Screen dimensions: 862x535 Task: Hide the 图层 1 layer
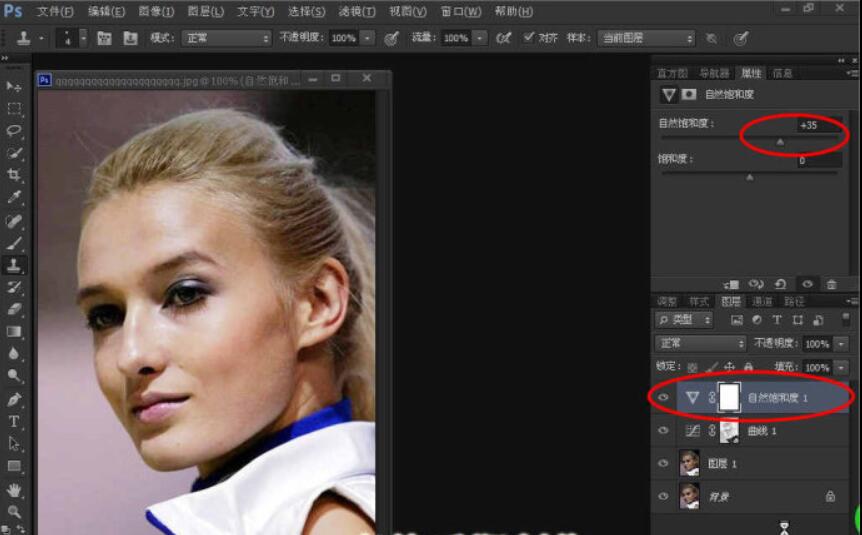(664, 464)
